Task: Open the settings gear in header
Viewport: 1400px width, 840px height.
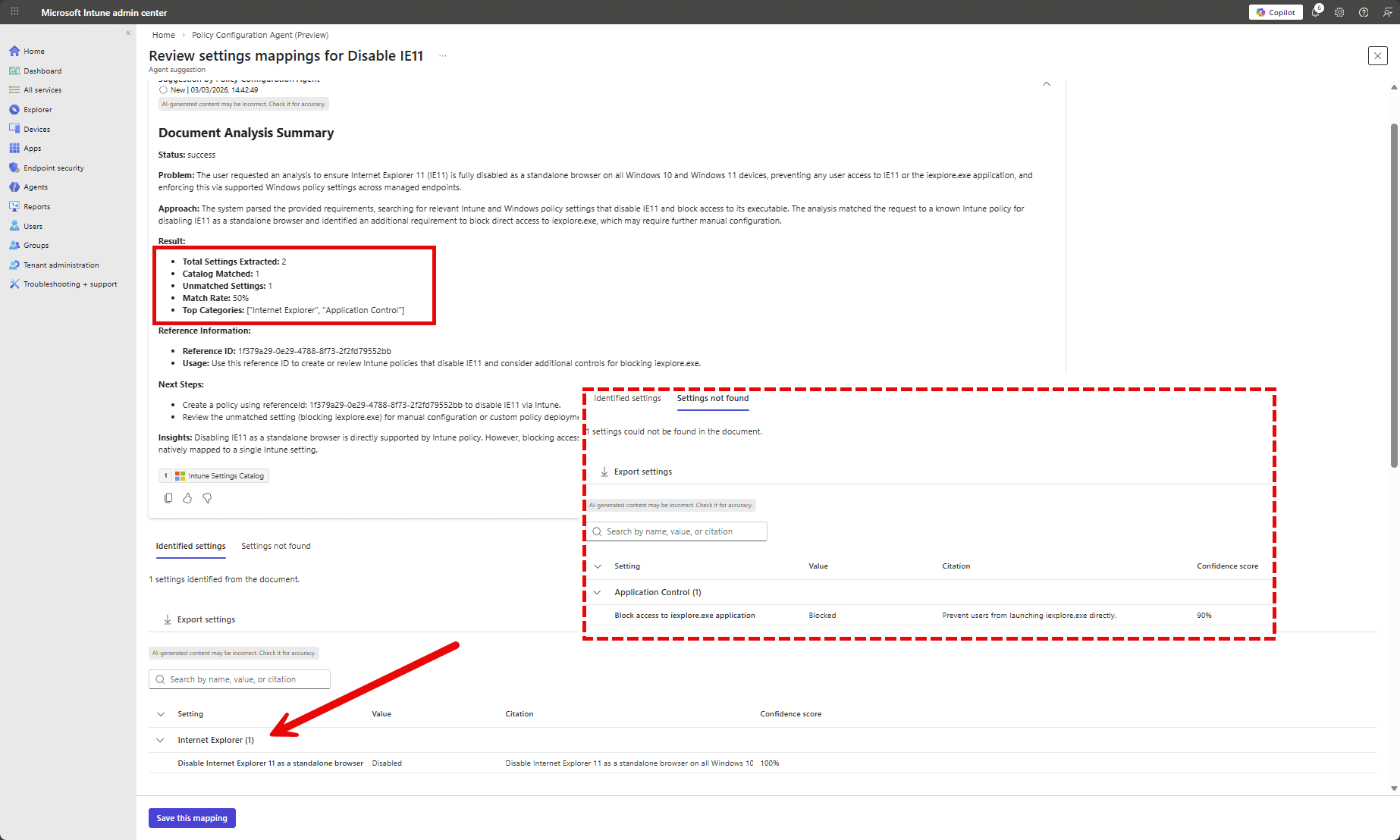Action: coord(1339,12)
